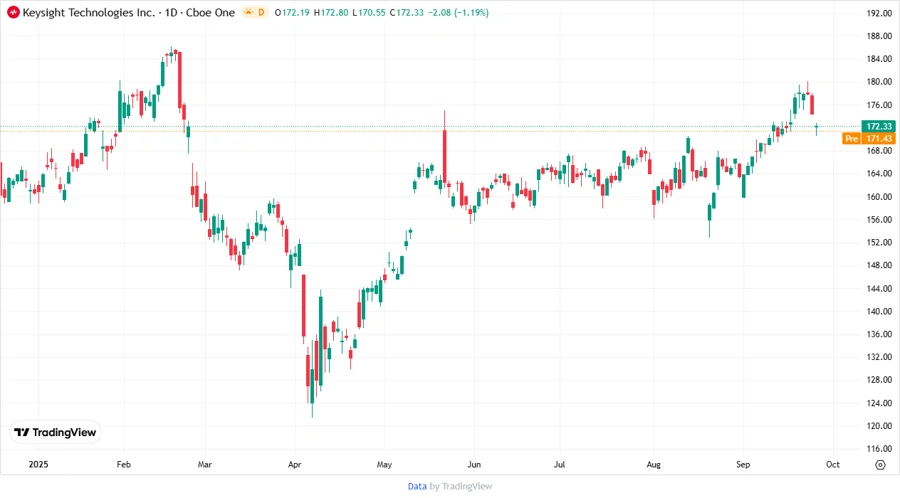Click the 124.00 price axis label

pyautogui.click(x=879, y=403)
